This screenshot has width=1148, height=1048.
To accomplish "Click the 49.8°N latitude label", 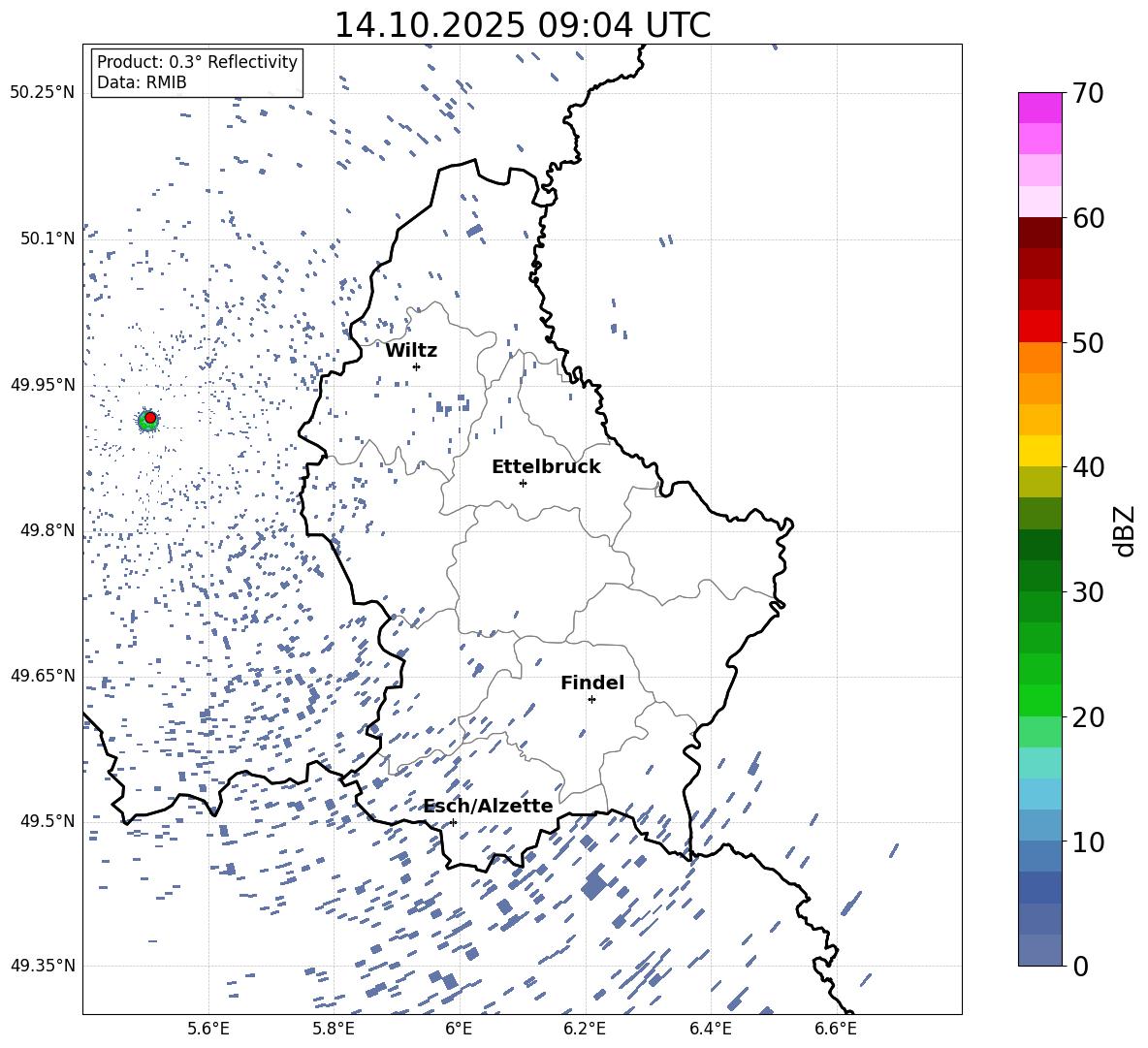I will [x=48, y=530].
